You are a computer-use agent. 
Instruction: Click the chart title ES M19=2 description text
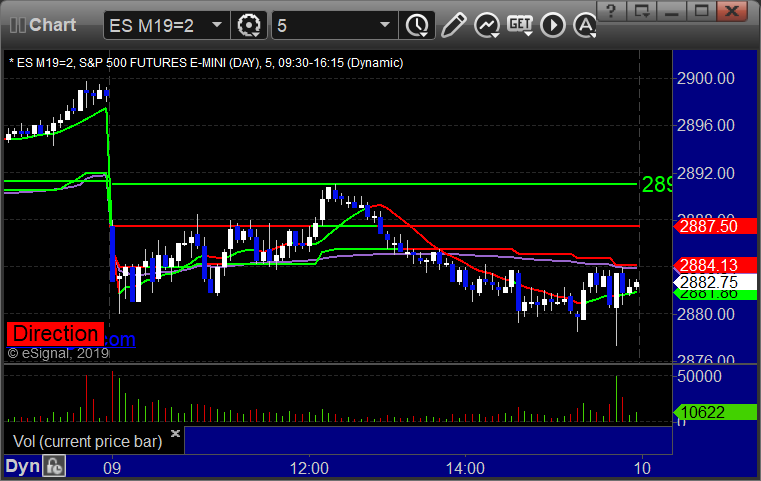pyautogui.click(x=206, y=63)
